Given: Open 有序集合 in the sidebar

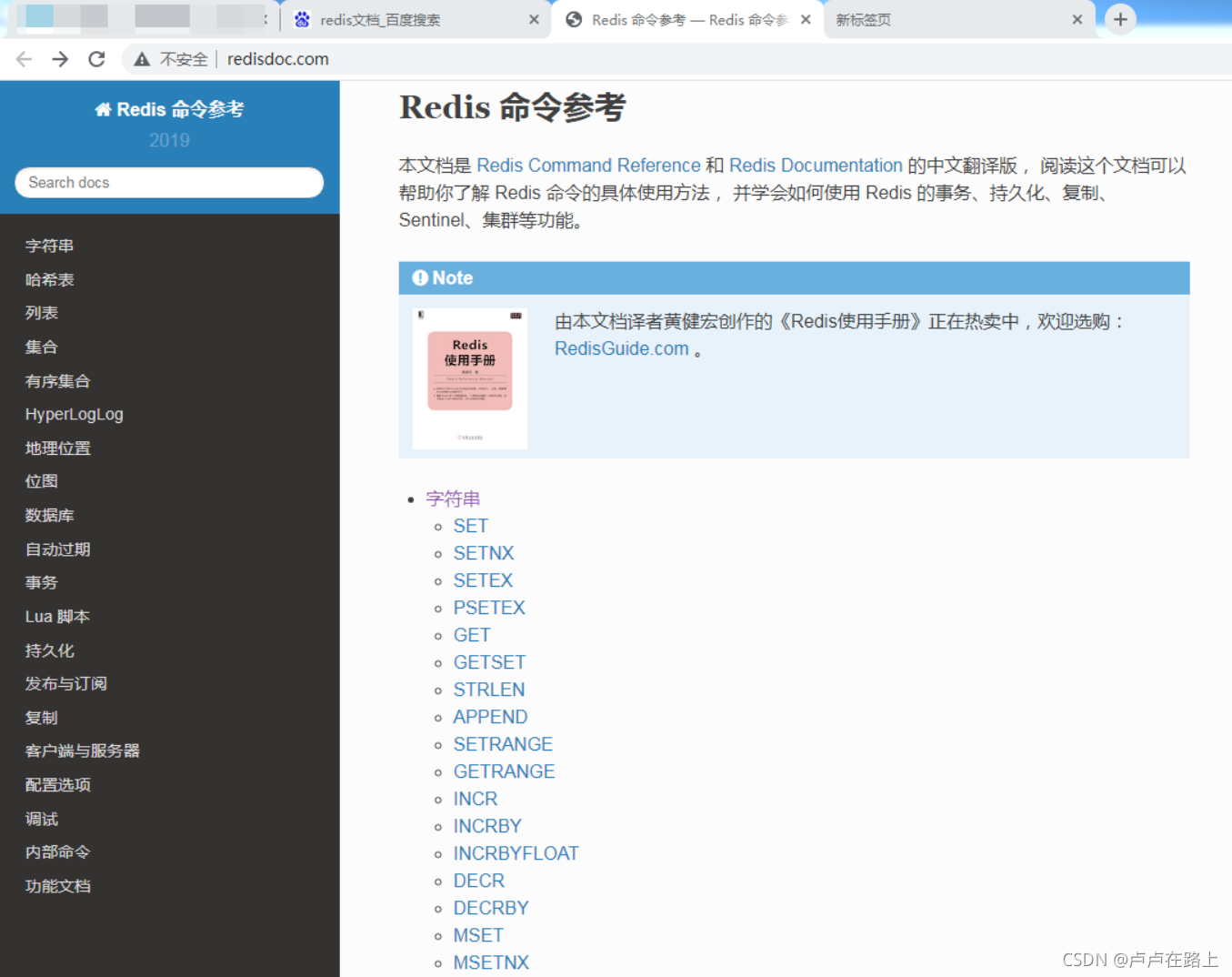Looking at the screenshot, I should pyautogui.click(x=58, y=380).
